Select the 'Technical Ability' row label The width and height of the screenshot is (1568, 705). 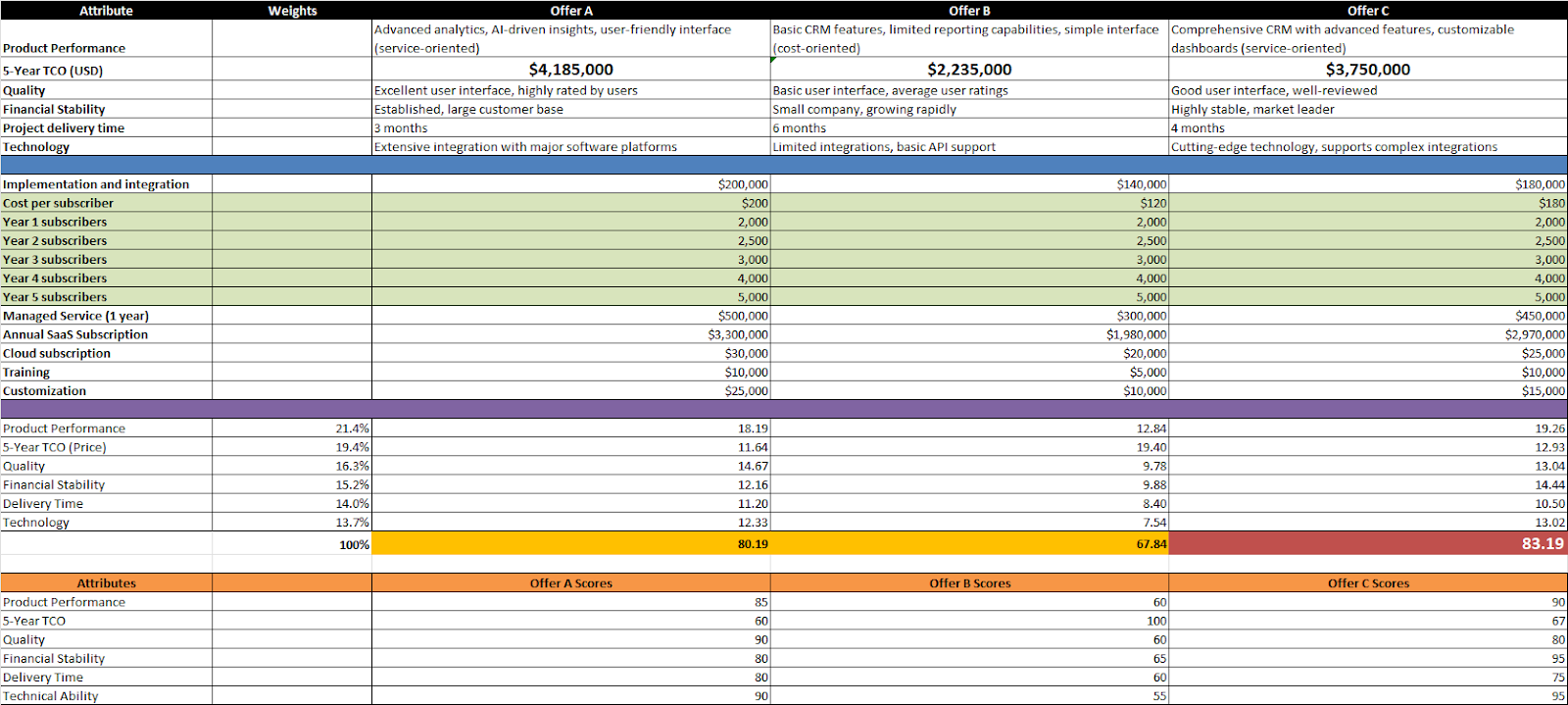pos(106,696)
